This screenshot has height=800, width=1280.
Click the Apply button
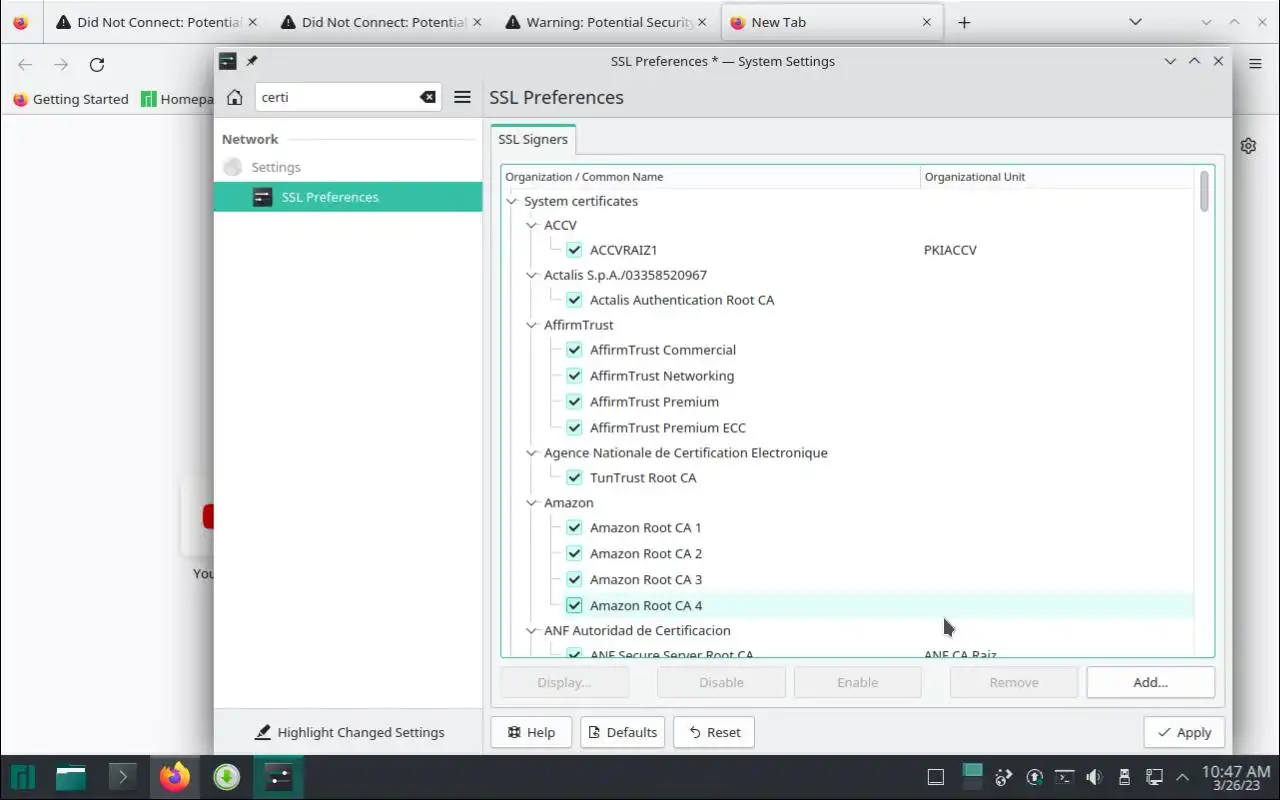click(1184, 732)
